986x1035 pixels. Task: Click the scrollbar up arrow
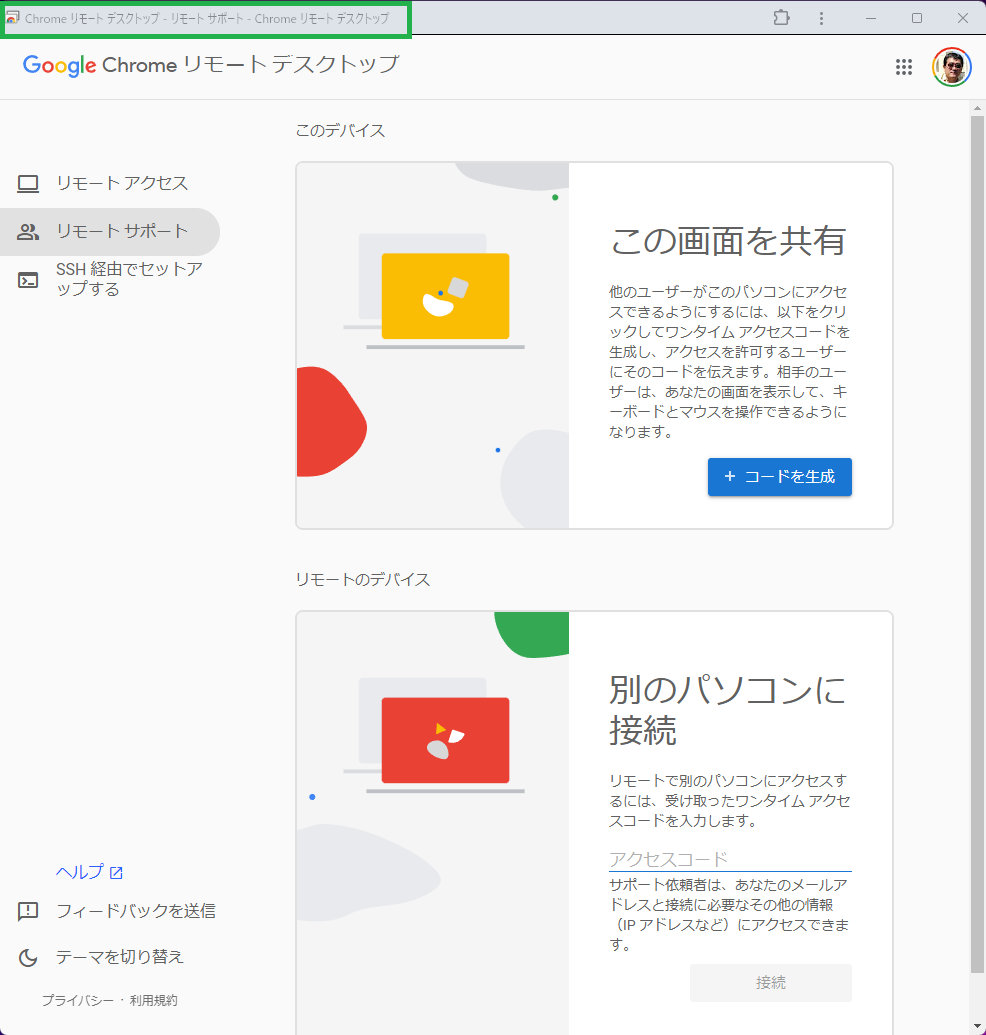pyautogui.click(x=977, y=108)
